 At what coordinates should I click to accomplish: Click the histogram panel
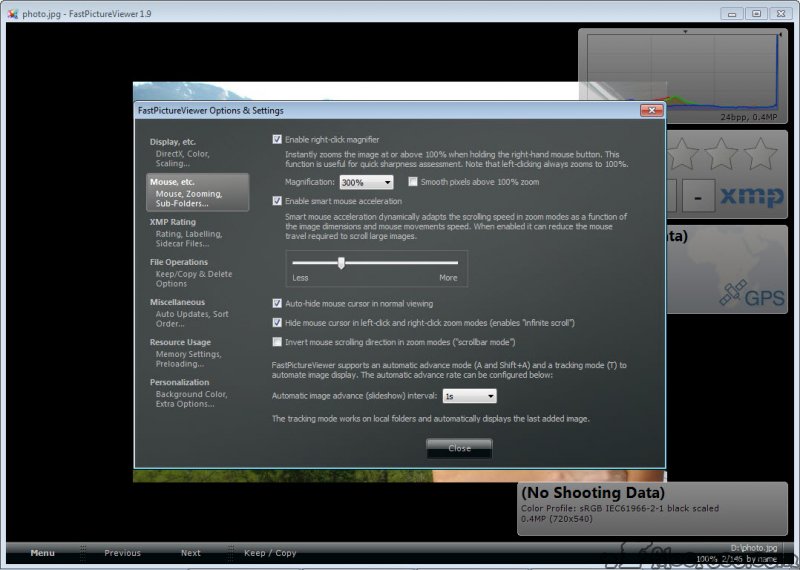click(683, 76)
